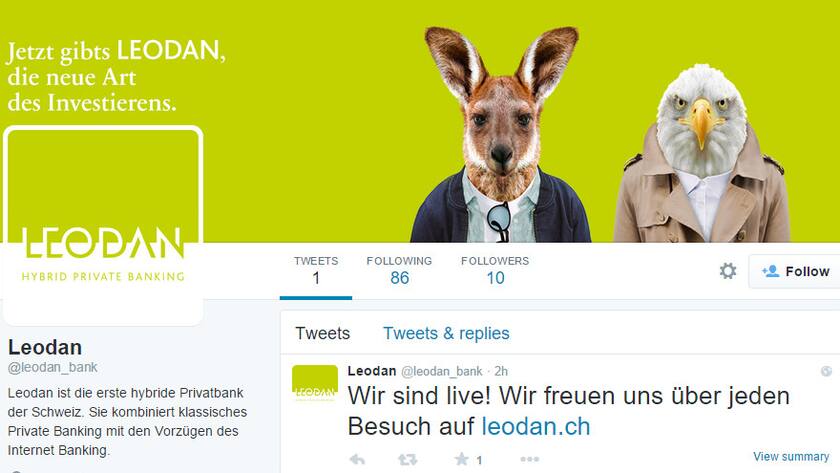The image size is (840, 473).
Task: Click the globe icon on the tweet
Action: pos(826,371)
